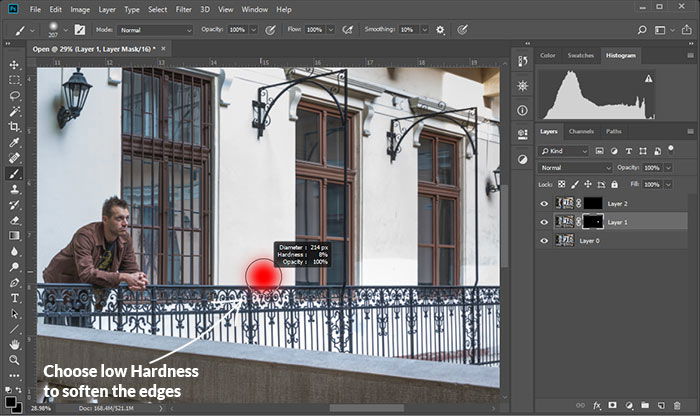This screenshot has height=416, width=700.
Task: Select the Dodge tool
Action: 14,267
